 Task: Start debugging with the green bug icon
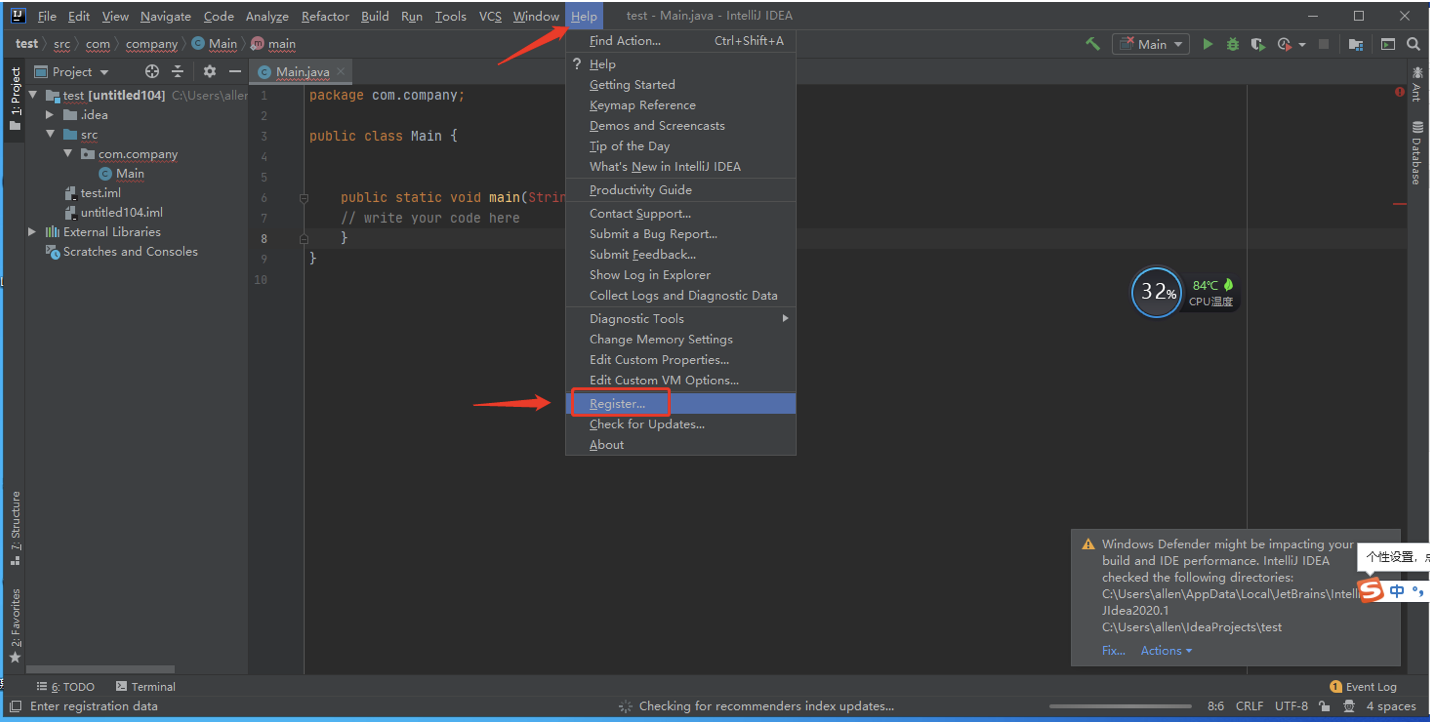coord(1233,44)
